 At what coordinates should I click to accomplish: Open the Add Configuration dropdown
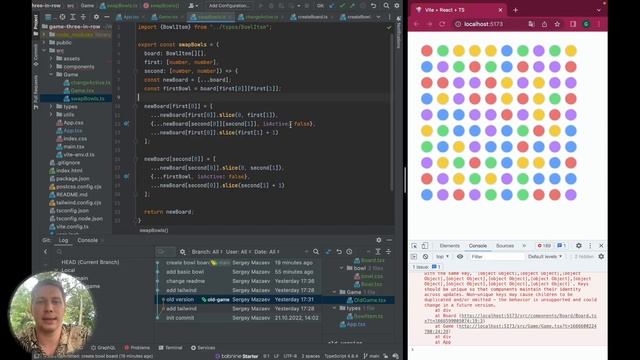228,6
